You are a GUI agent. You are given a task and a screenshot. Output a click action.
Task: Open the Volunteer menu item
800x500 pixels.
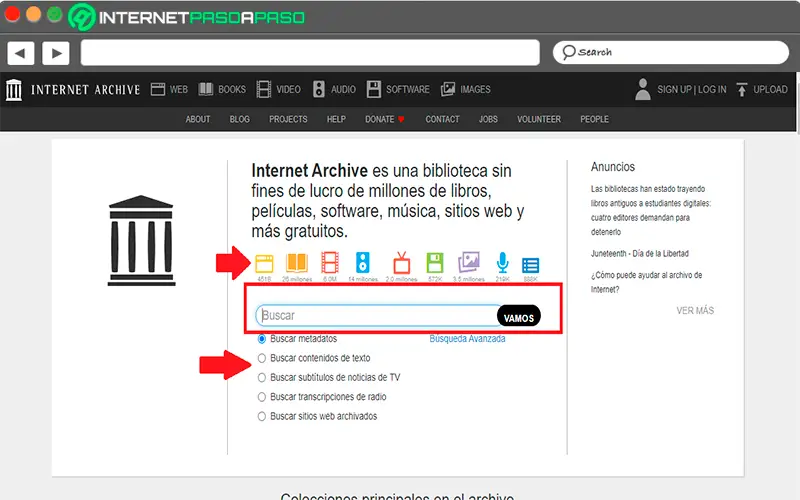tap(539, 119)
